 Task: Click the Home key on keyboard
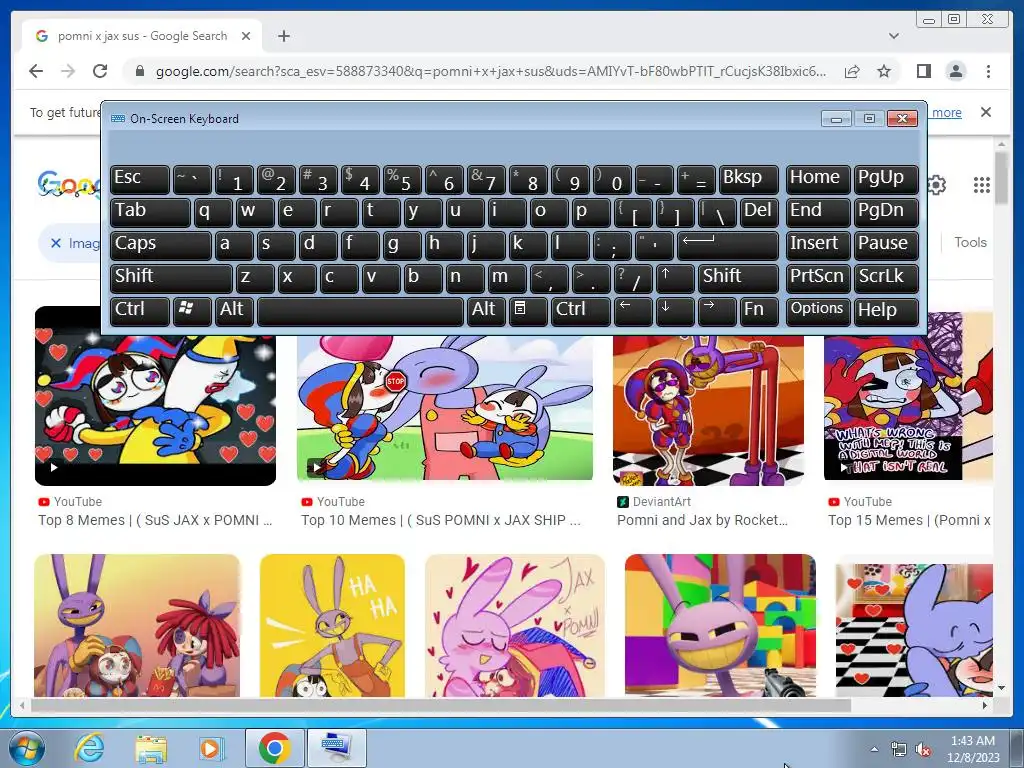point(818,179)
